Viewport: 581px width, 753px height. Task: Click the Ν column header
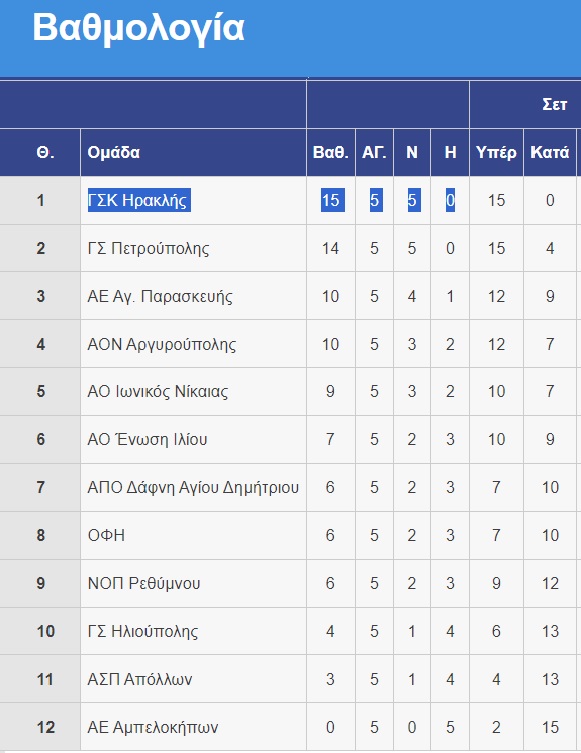[412, 152]
